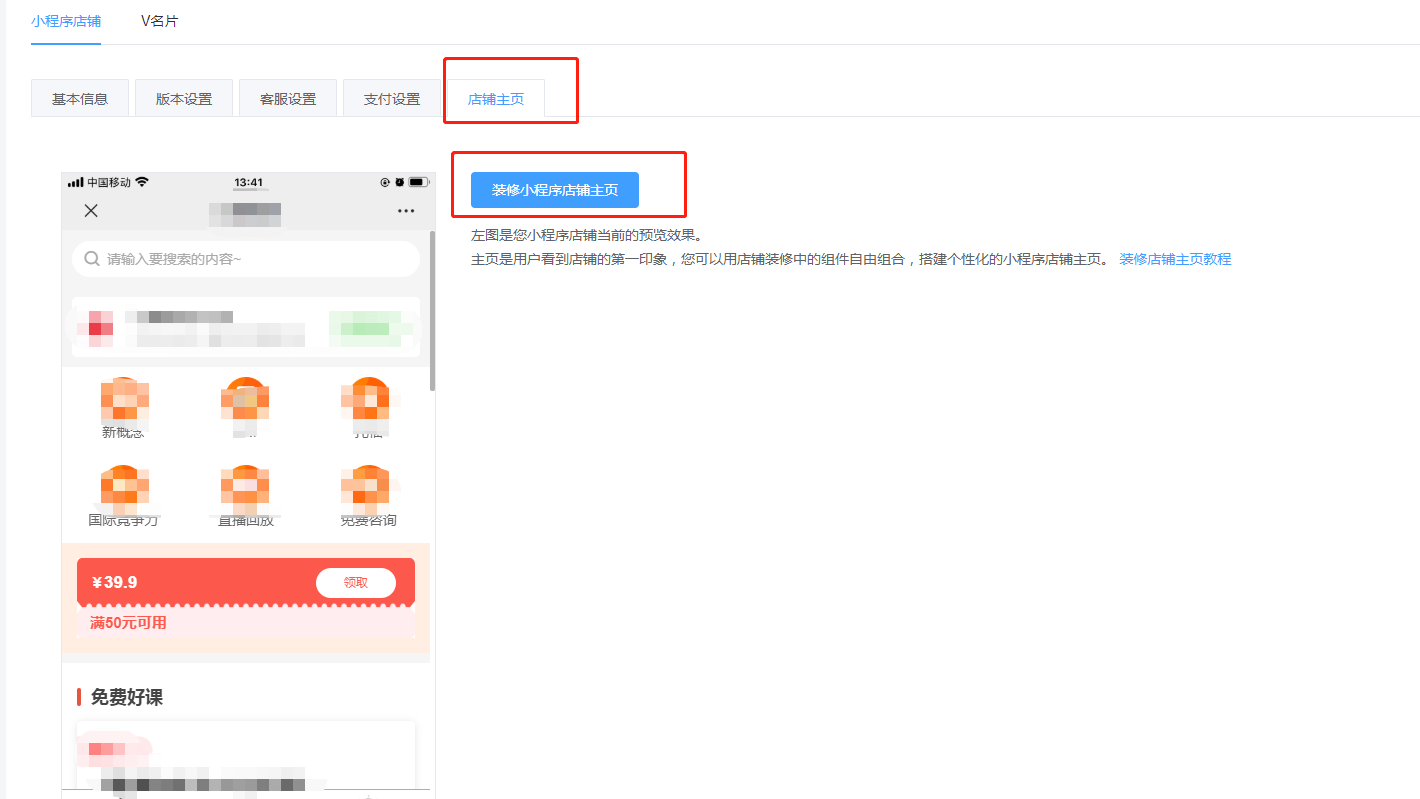Image resolution: width=1420 pixels, height=799 pixels.
Task: Tap the 直播回放 category icon
Action: (245, 487)
